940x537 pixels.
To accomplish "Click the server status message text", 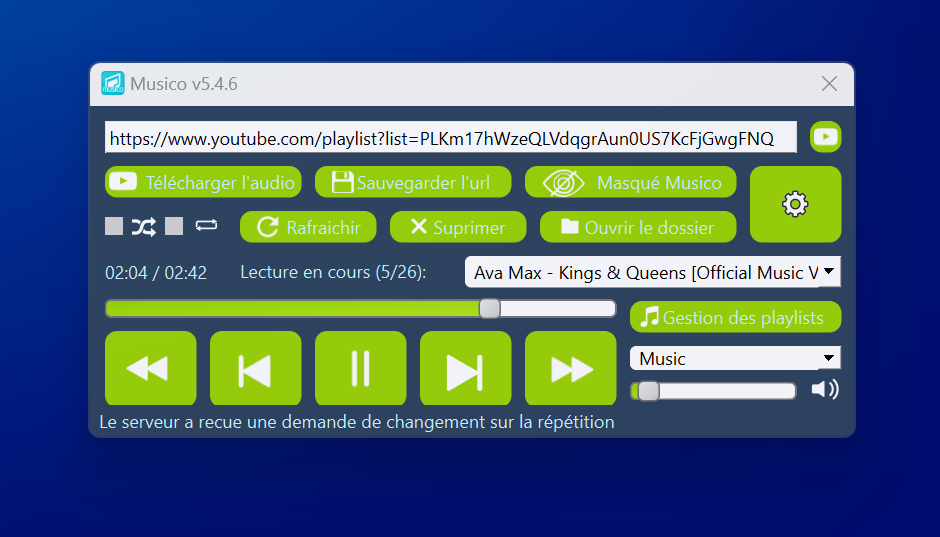I will coord(357,422).
